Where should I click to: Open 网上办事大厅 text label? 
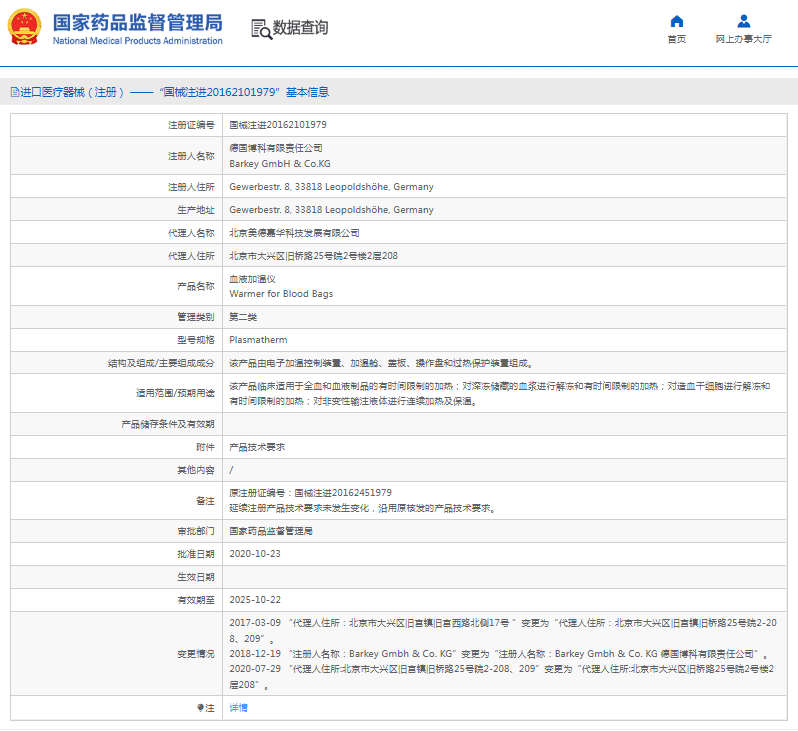point(743,40)
